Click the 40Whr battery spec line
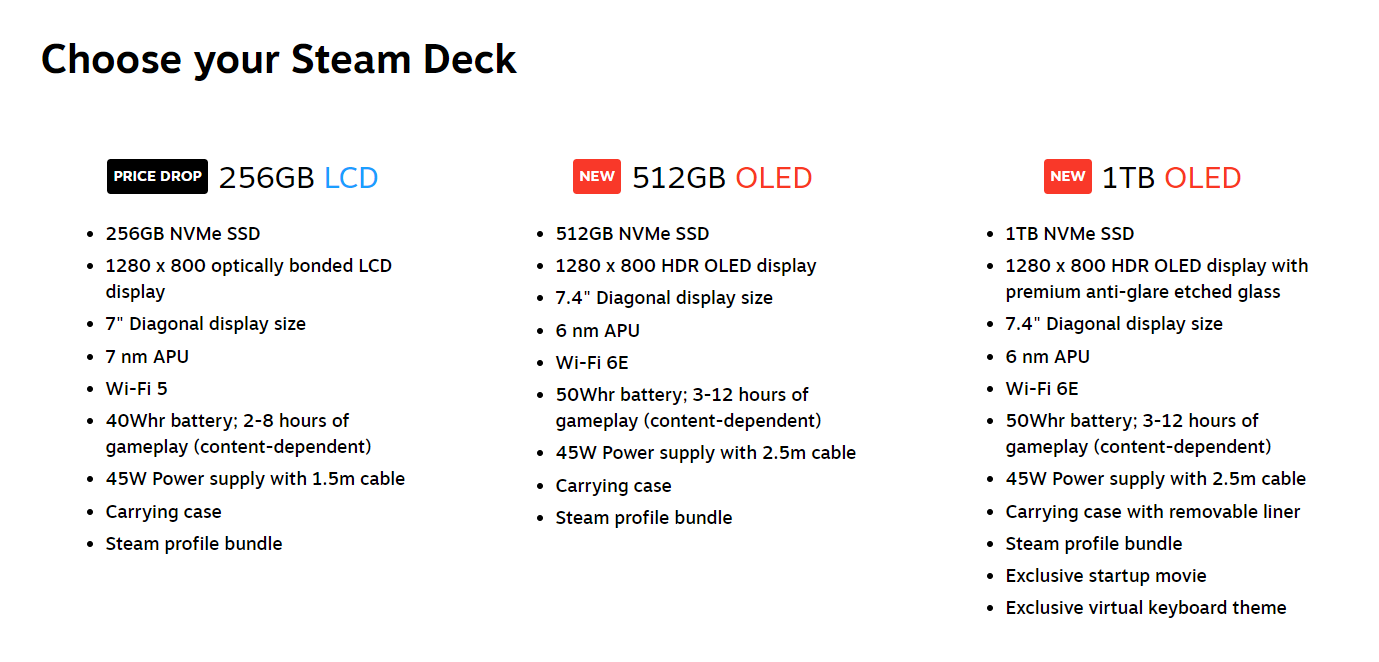The width and height of the screenshot is (1379, 662). click(x=227, y=421)
